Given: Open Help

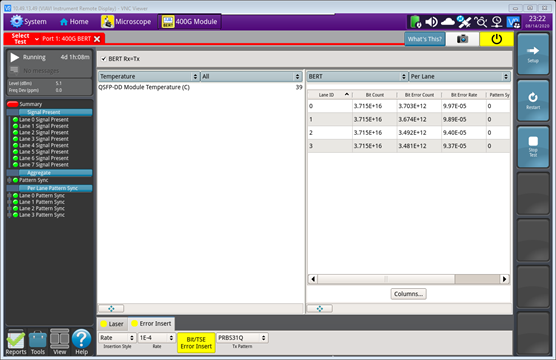Looking at the screenshot, I should pos(82,343).
